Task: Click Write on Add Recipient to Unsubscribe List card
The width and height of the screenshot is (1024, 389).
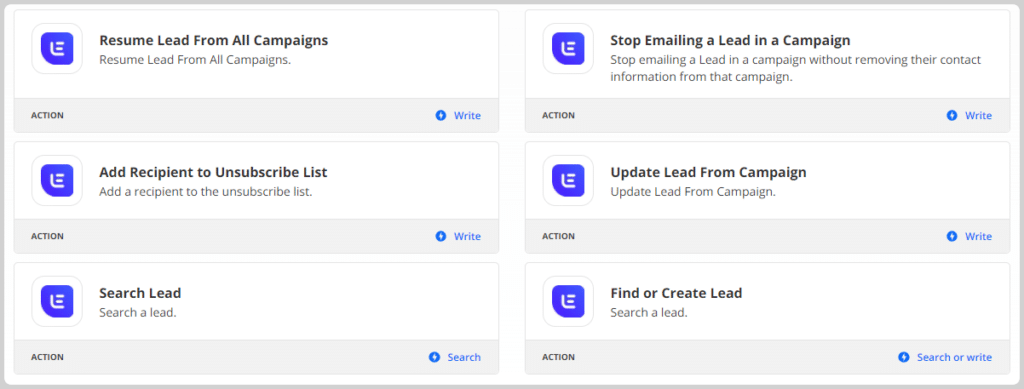Action: click(467, 236)
